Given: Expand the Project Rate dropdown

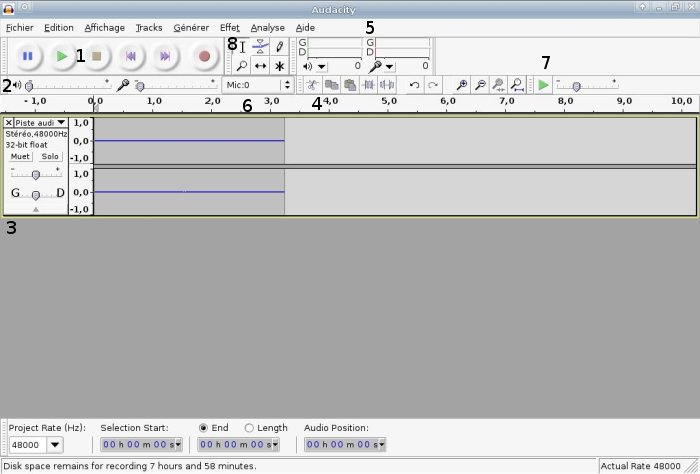Looking at the screenshot, I should [53, 445].
